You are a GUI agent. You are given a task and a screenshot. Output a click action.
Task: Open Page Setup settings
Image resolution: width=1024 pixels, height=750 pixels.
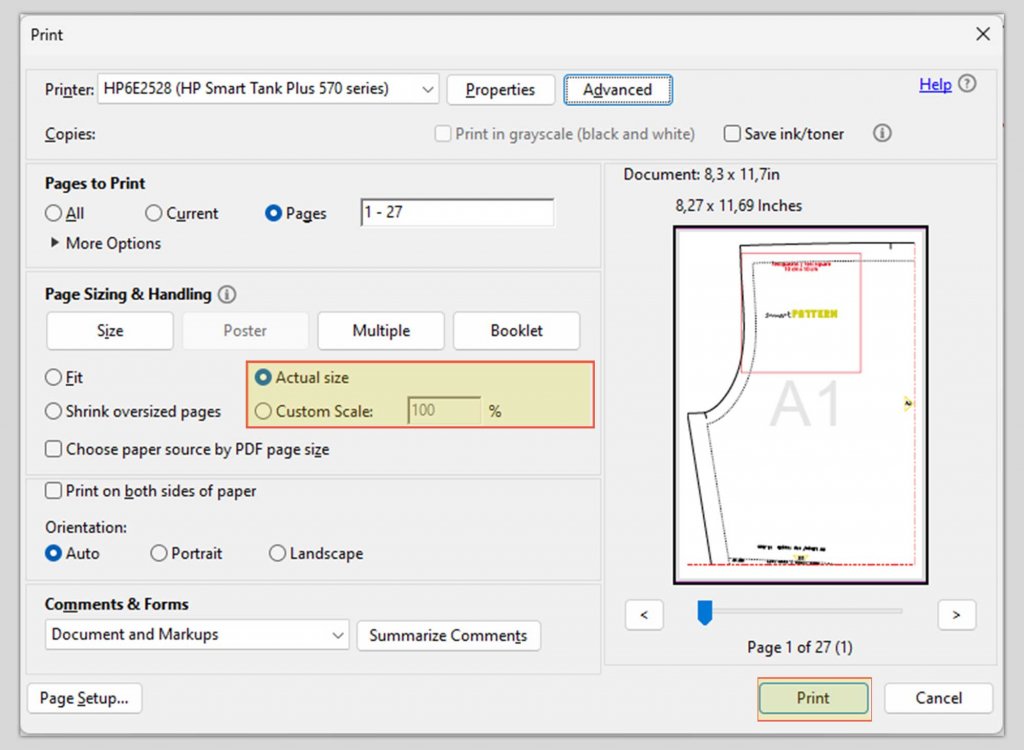[x=84, y=698]
